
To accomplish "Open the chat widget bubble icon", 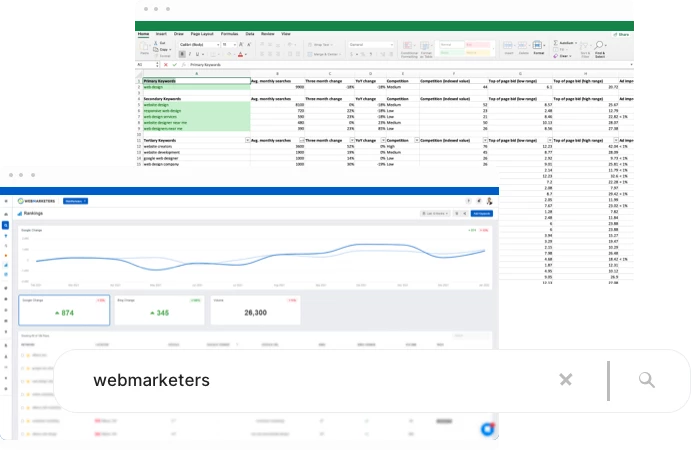I will point(486,428).
